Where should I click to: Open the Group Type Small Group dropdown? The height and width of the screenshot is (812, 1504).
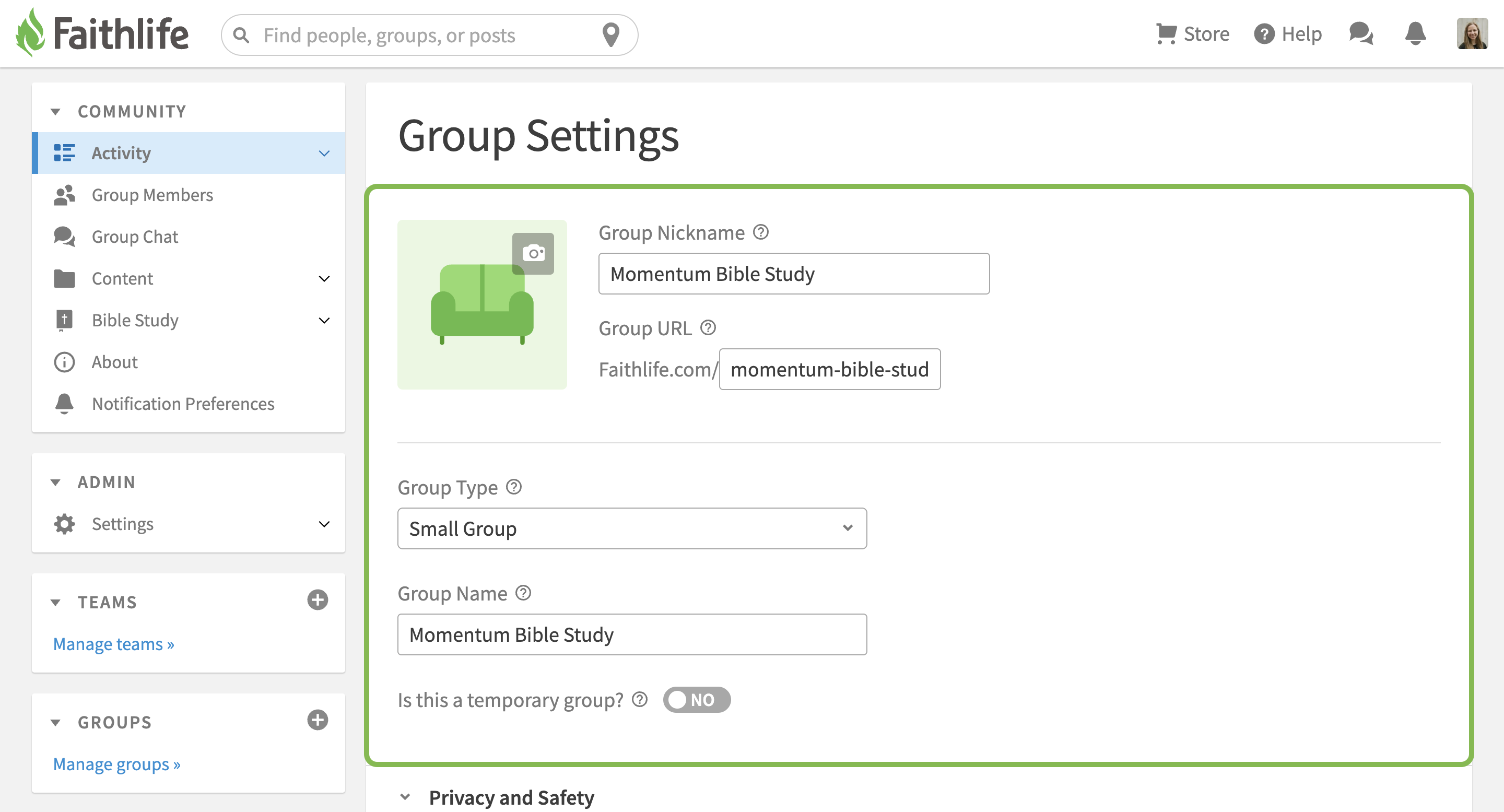(x=632, y=528)
